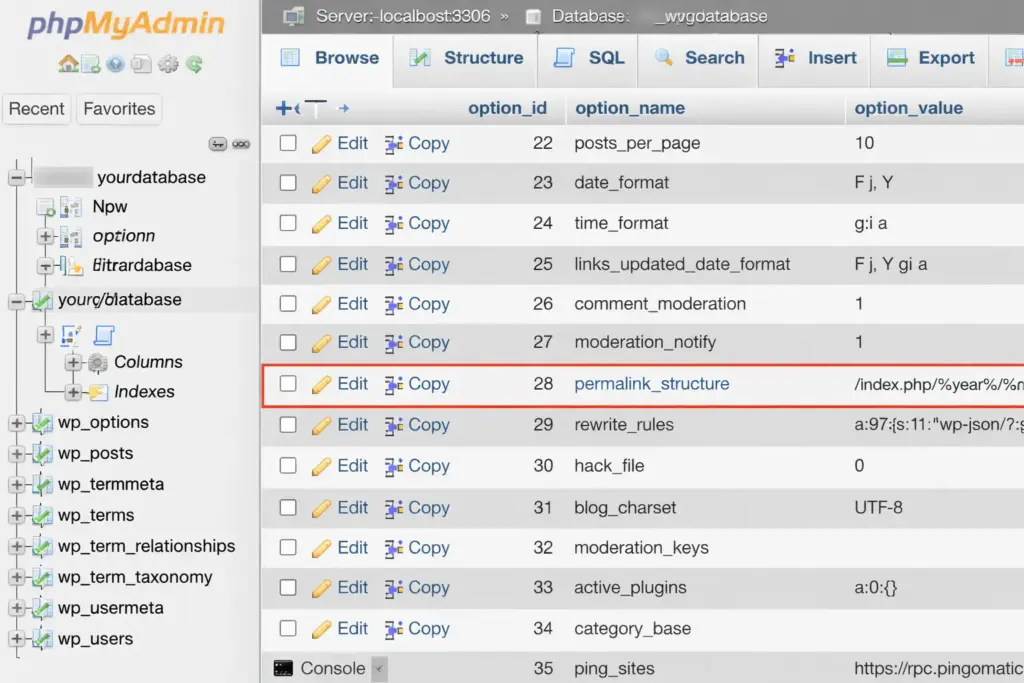Open navigation panel settings gear icon
The image size is (1024, 683).
168,64
